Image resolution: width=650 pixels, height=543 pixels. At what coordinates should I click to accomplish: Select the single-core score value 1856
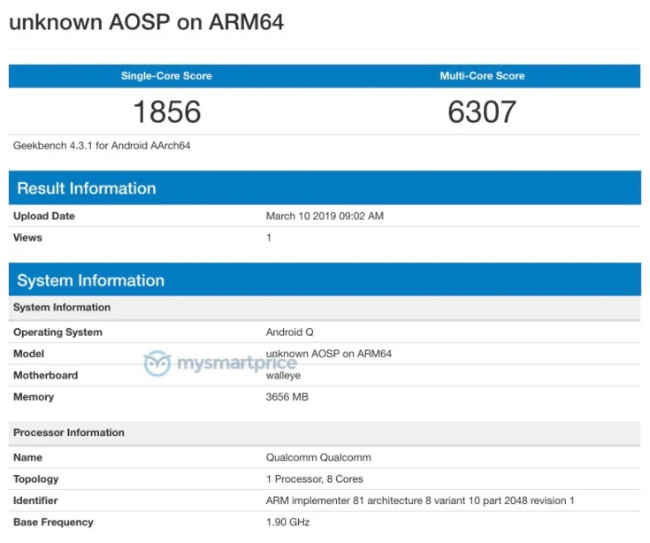[167, 112]
